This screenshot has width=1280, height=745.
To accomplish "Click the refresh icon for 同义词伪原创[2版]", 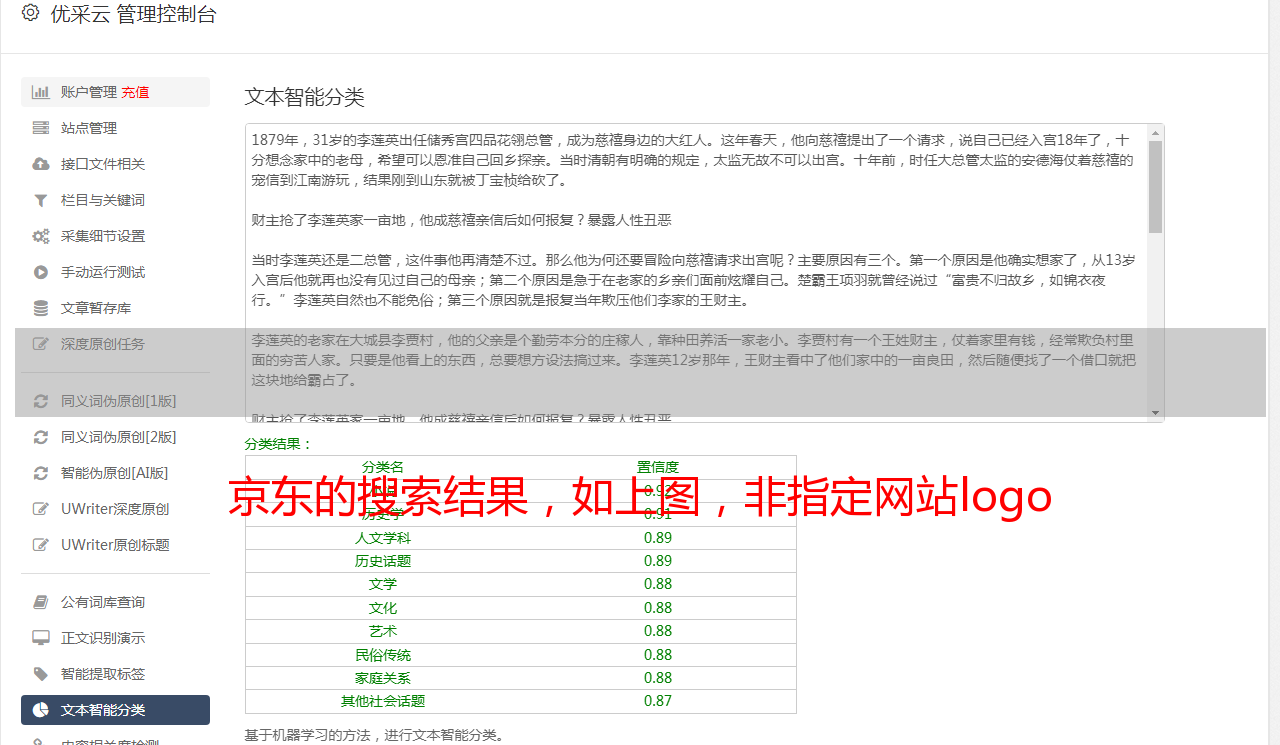I will (41, 437).
